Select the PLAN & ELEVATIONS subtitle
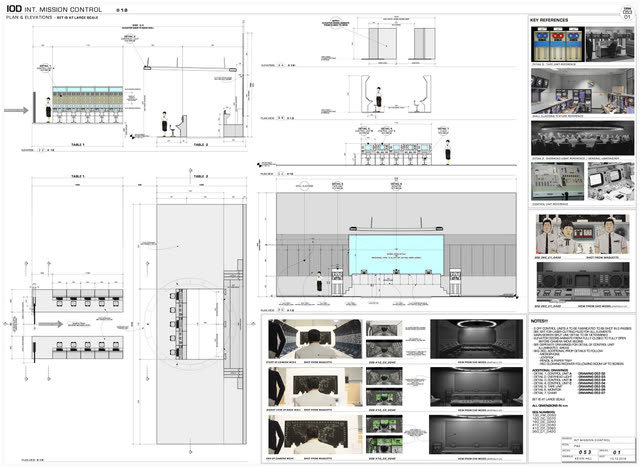The height and width of the screenshot is (468, 640). (x=29, y=18)
